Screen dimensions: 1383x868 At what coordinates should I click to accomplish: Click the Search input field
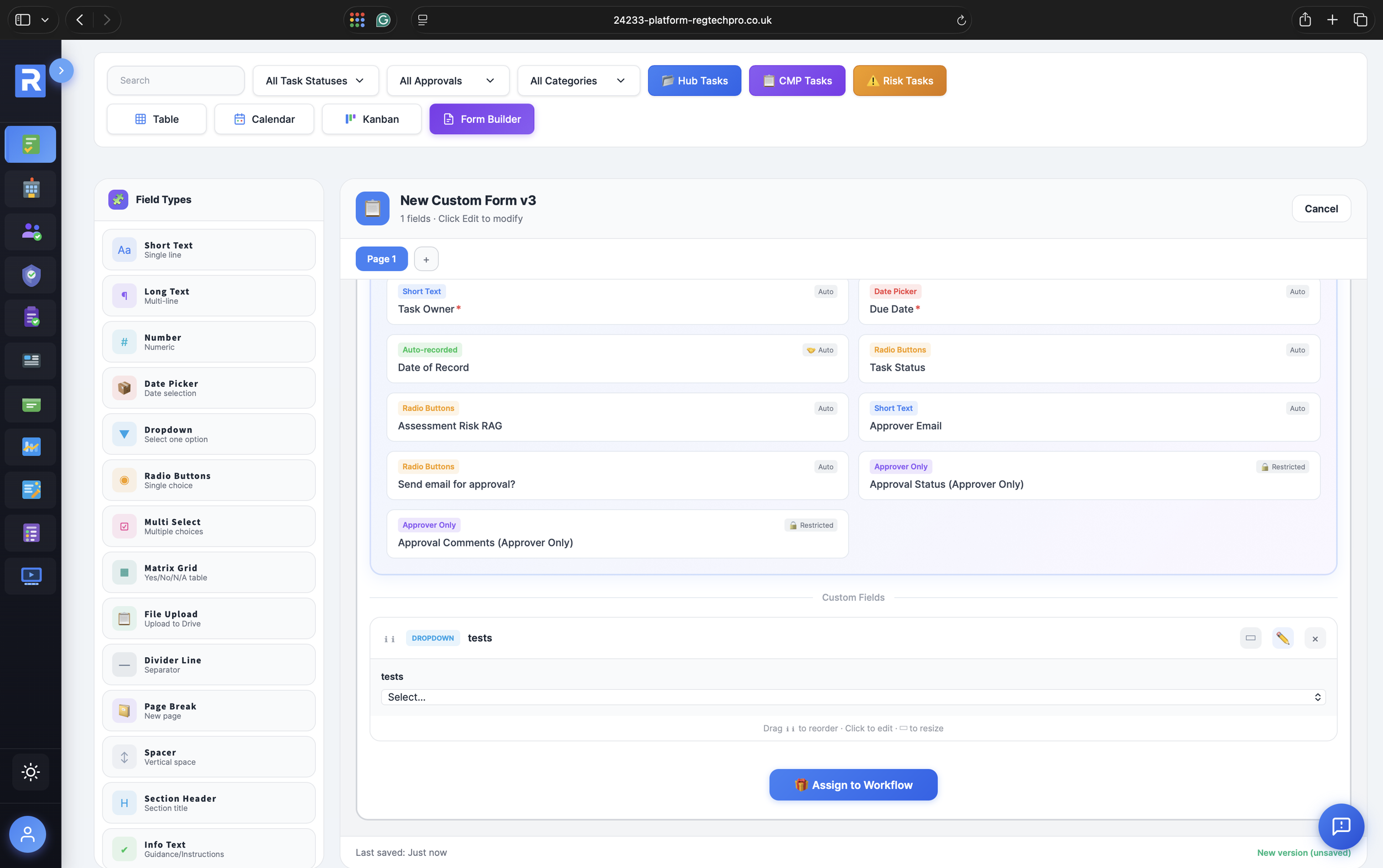176,80
